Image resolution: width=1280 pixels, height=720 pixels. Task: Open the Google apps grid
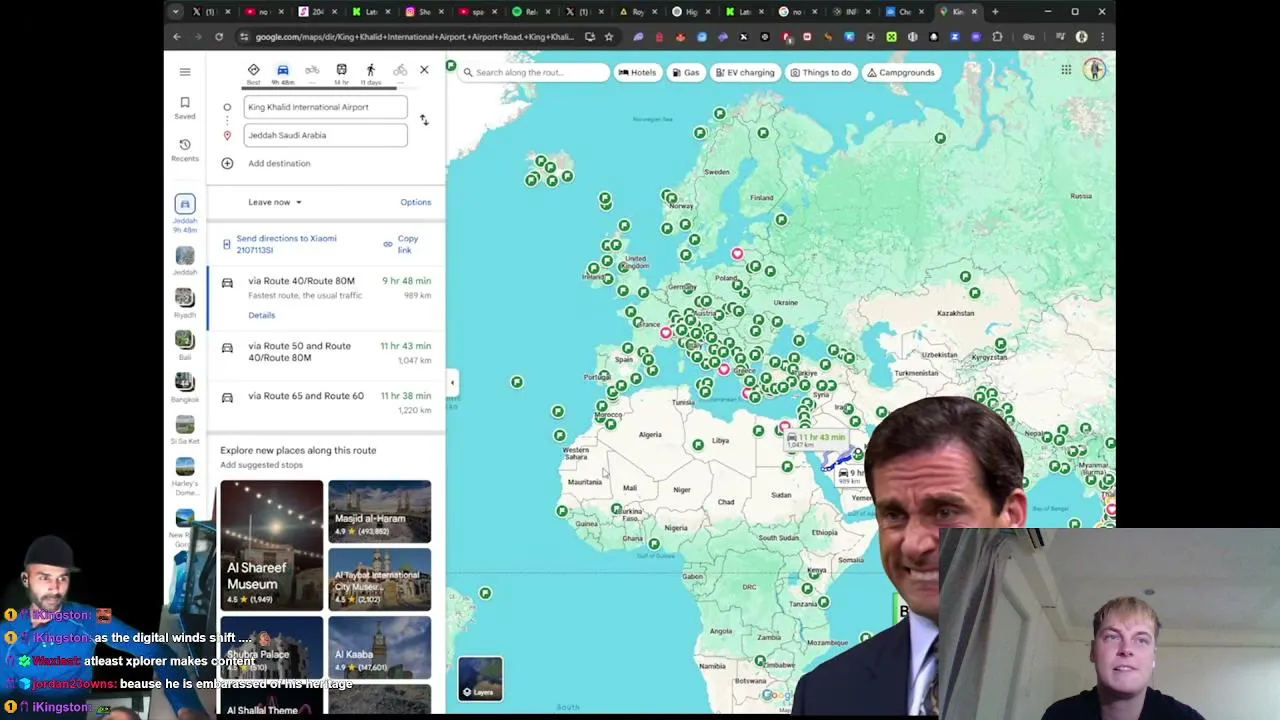[1066, 70]
